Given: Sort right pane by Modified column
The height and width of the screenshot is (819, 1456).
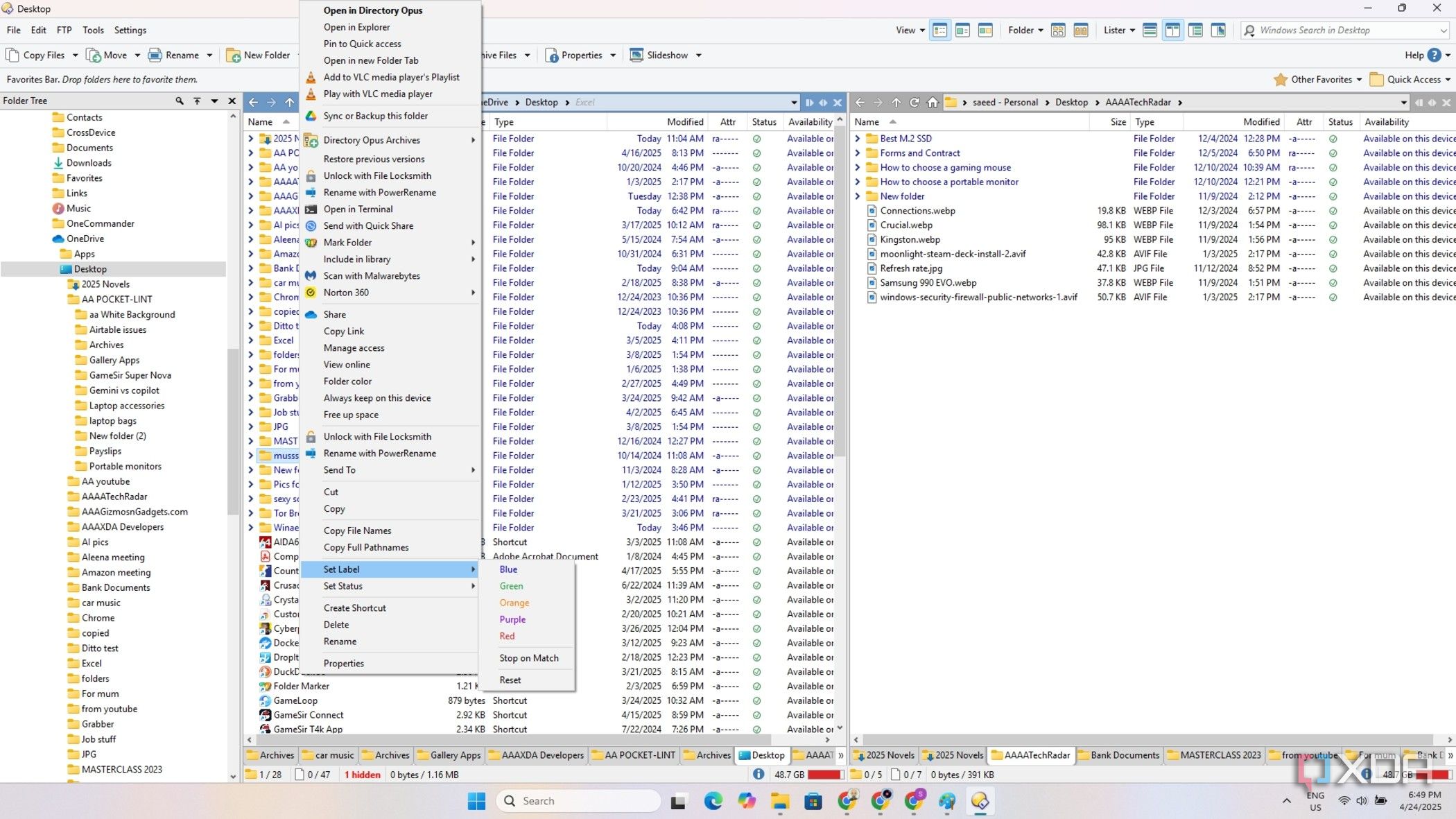Looking at the screenshot, I should click(1261, 122).
